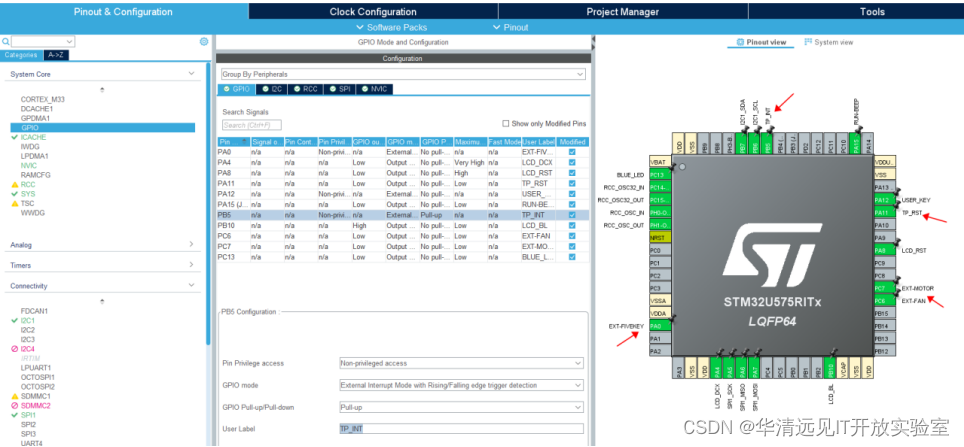Open the GPIO mode dropdown
This screenshot has height=447, width=964.
point(461,386)
